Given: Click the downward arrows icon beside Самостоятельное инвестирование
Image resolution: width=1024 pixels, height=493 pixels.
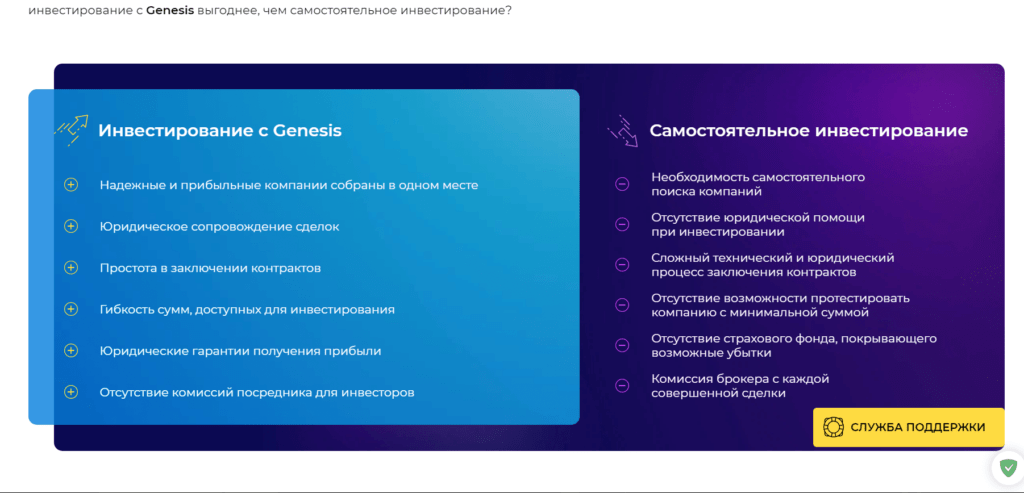Looking at the screenshot, I should pyautogui.click(x=622, y=131).
